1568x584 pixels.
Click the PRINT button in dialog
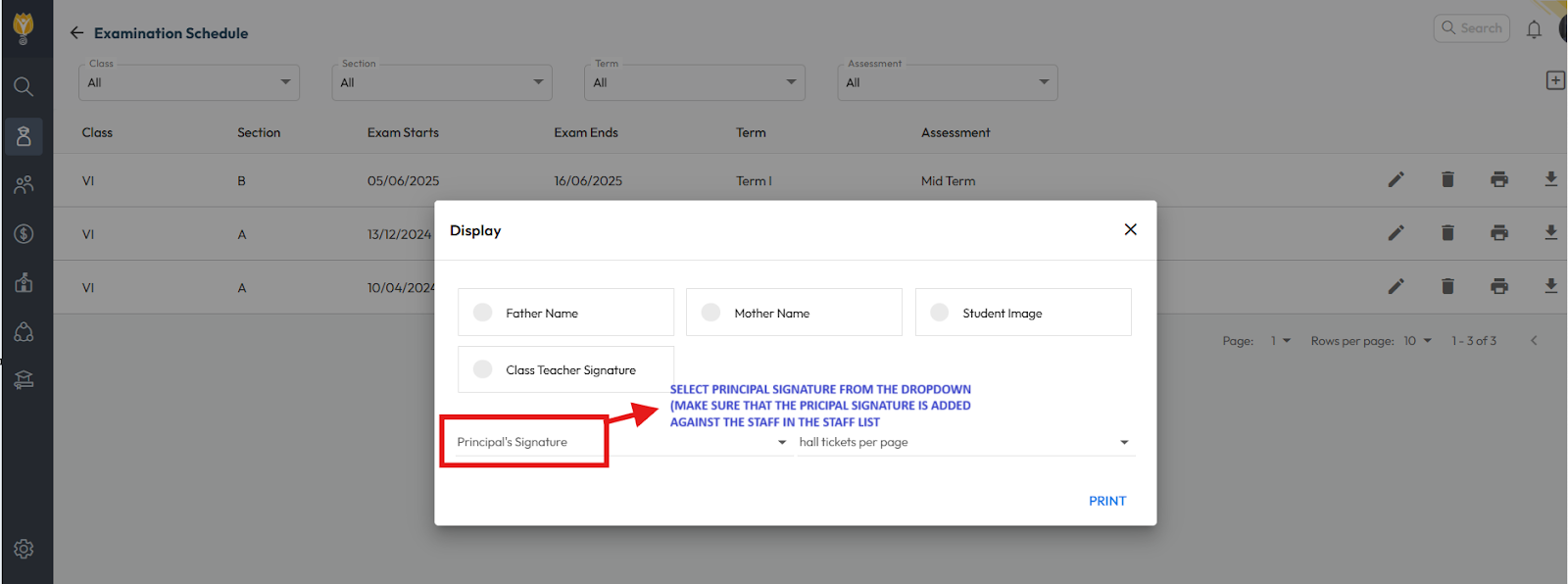[1106, 501]
